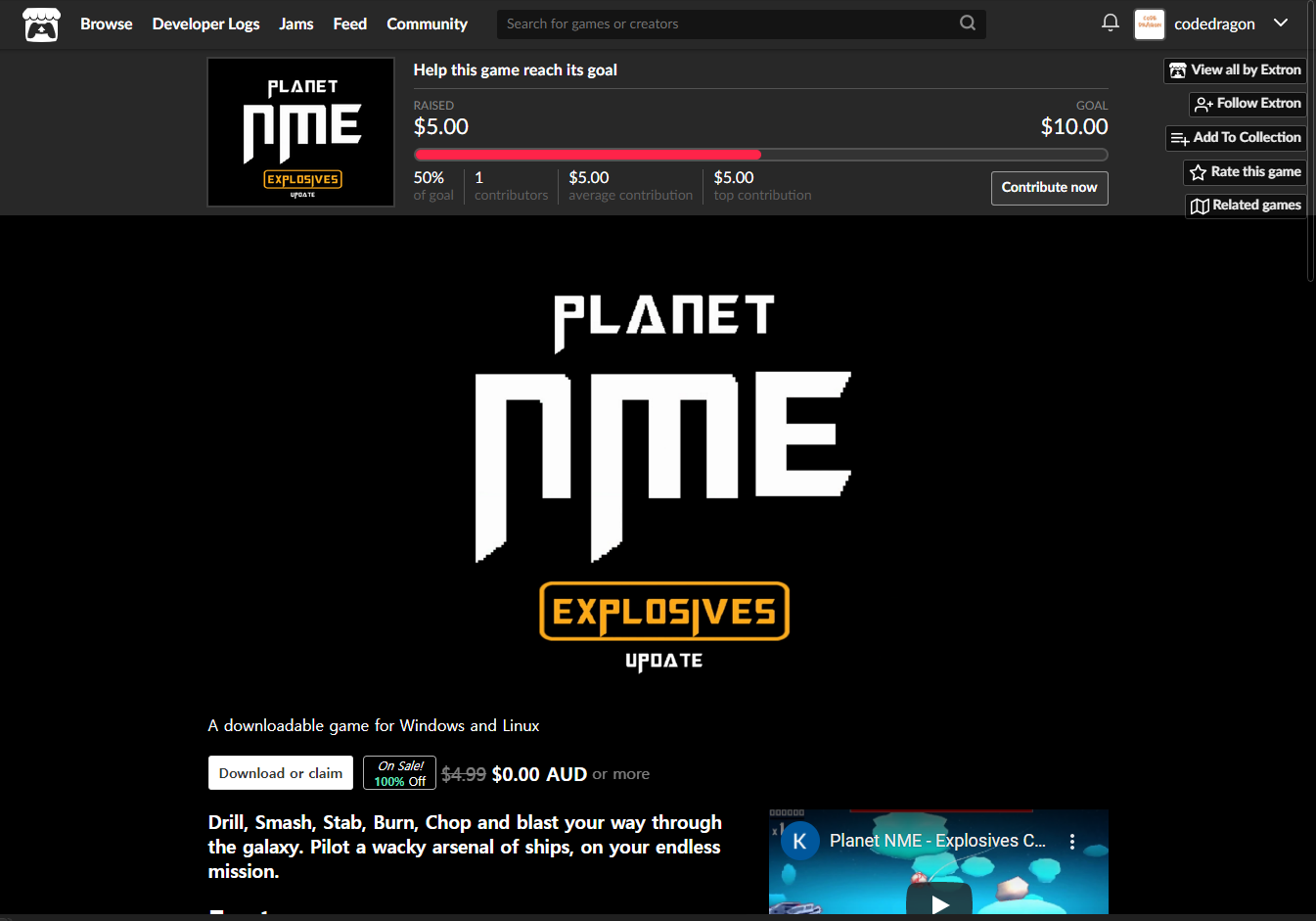Screen dimensions: 1316x921
Task: Click Contribute now button
Action: (1050, 188)
